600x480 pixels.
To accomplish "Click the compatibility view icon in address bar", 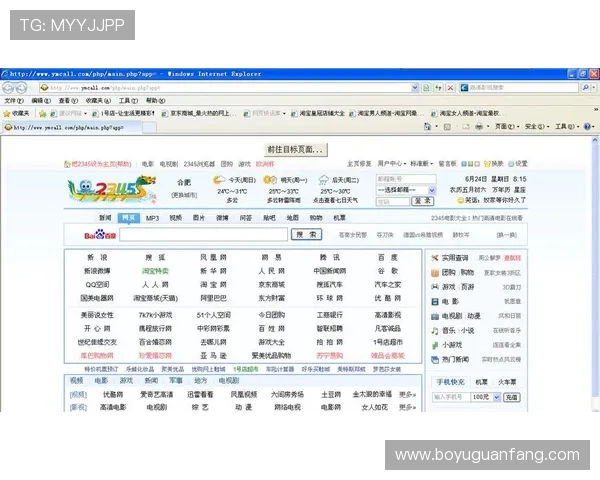I will [426, 88].
